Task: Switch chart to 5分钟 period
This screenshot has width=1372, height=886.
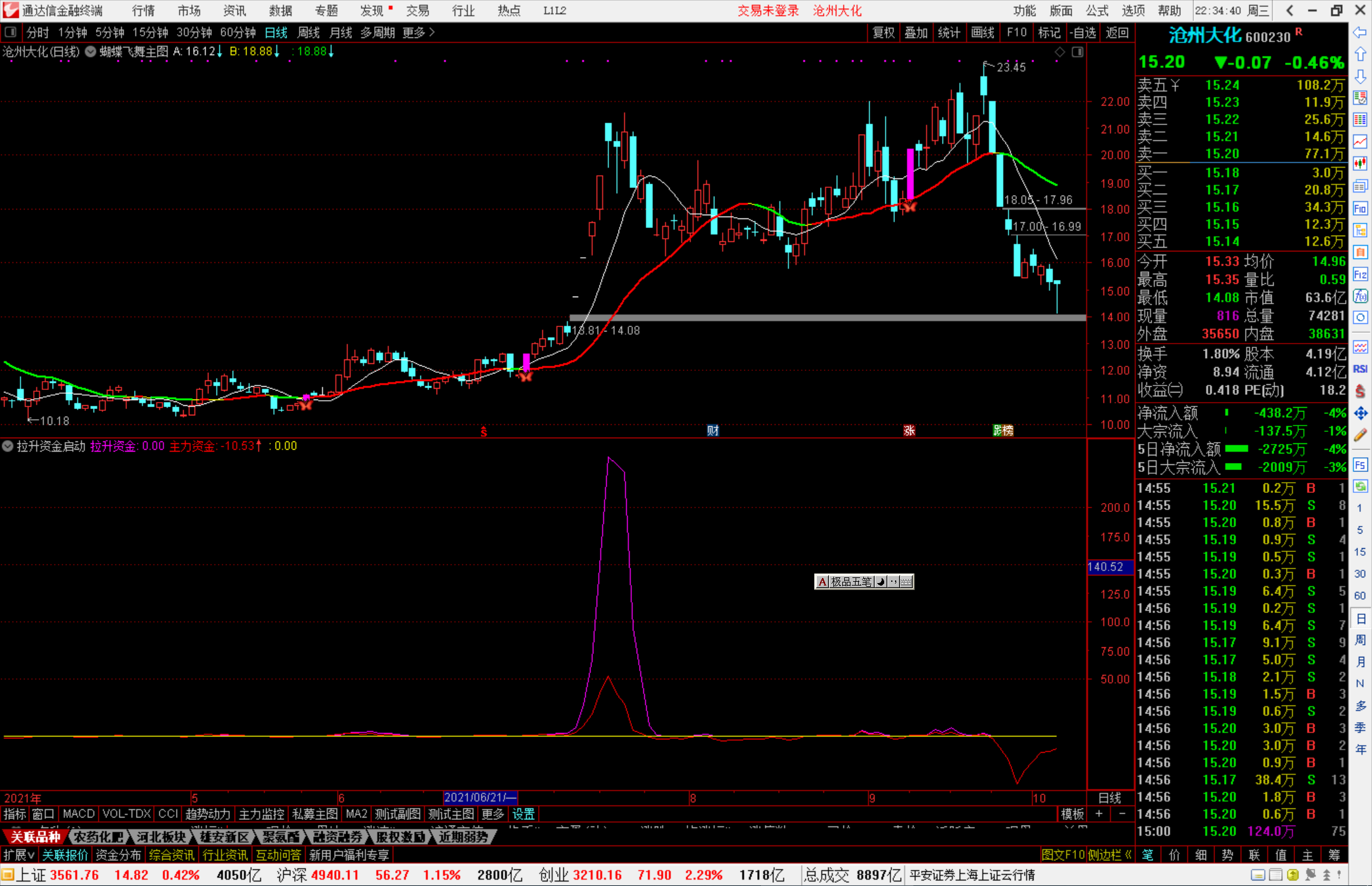Action: click(x=110, y=32)
